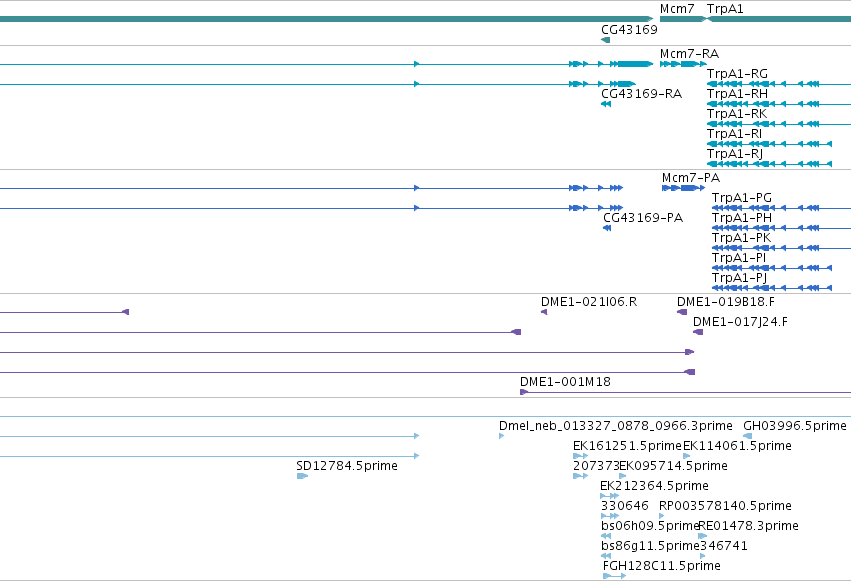
Task: Select the CG43169-RA transcript arrow glyph
Action: click(x=606, y=104)
